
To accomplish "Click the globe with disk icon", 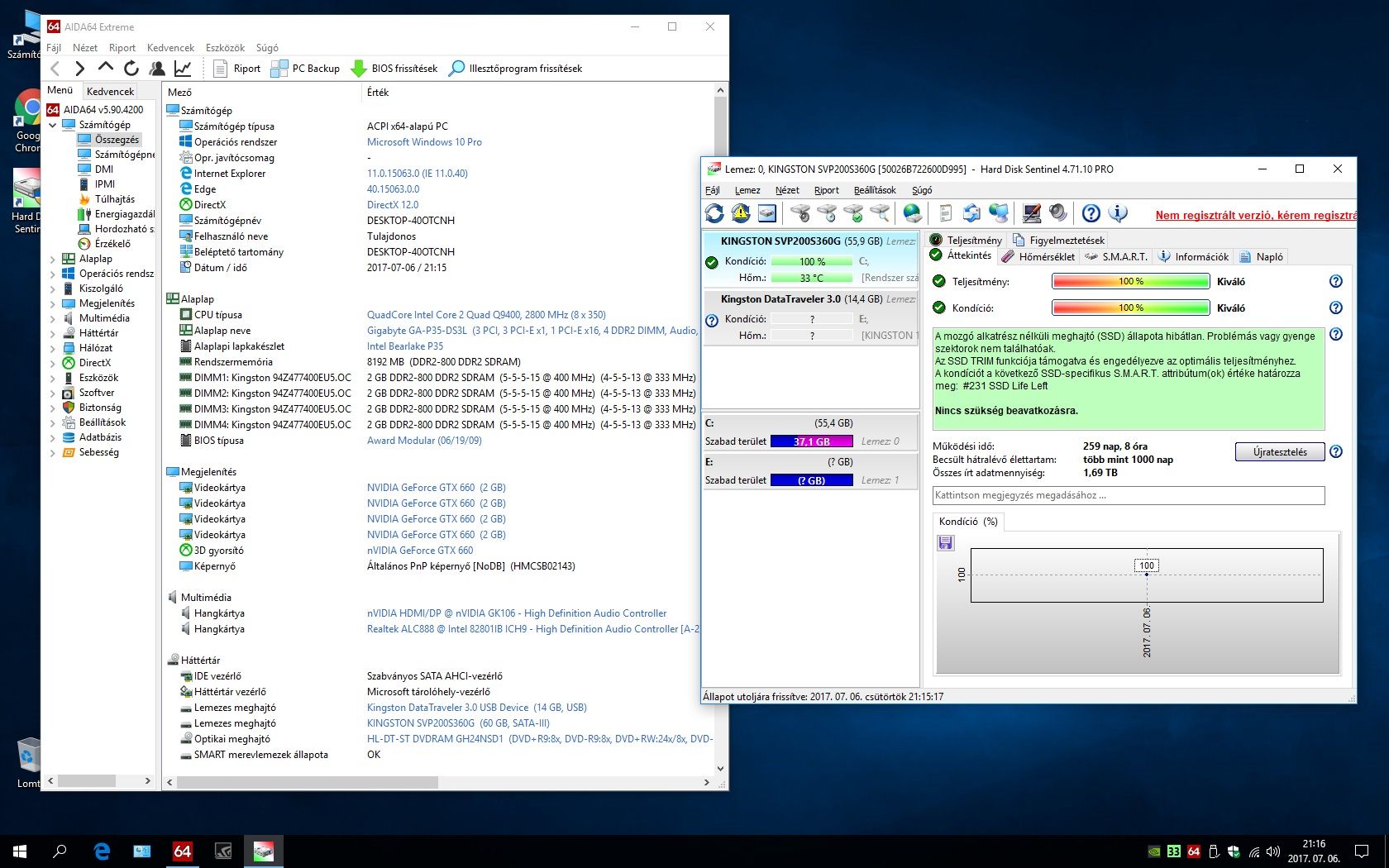I will pyautogui.click(x=913, y=213).
